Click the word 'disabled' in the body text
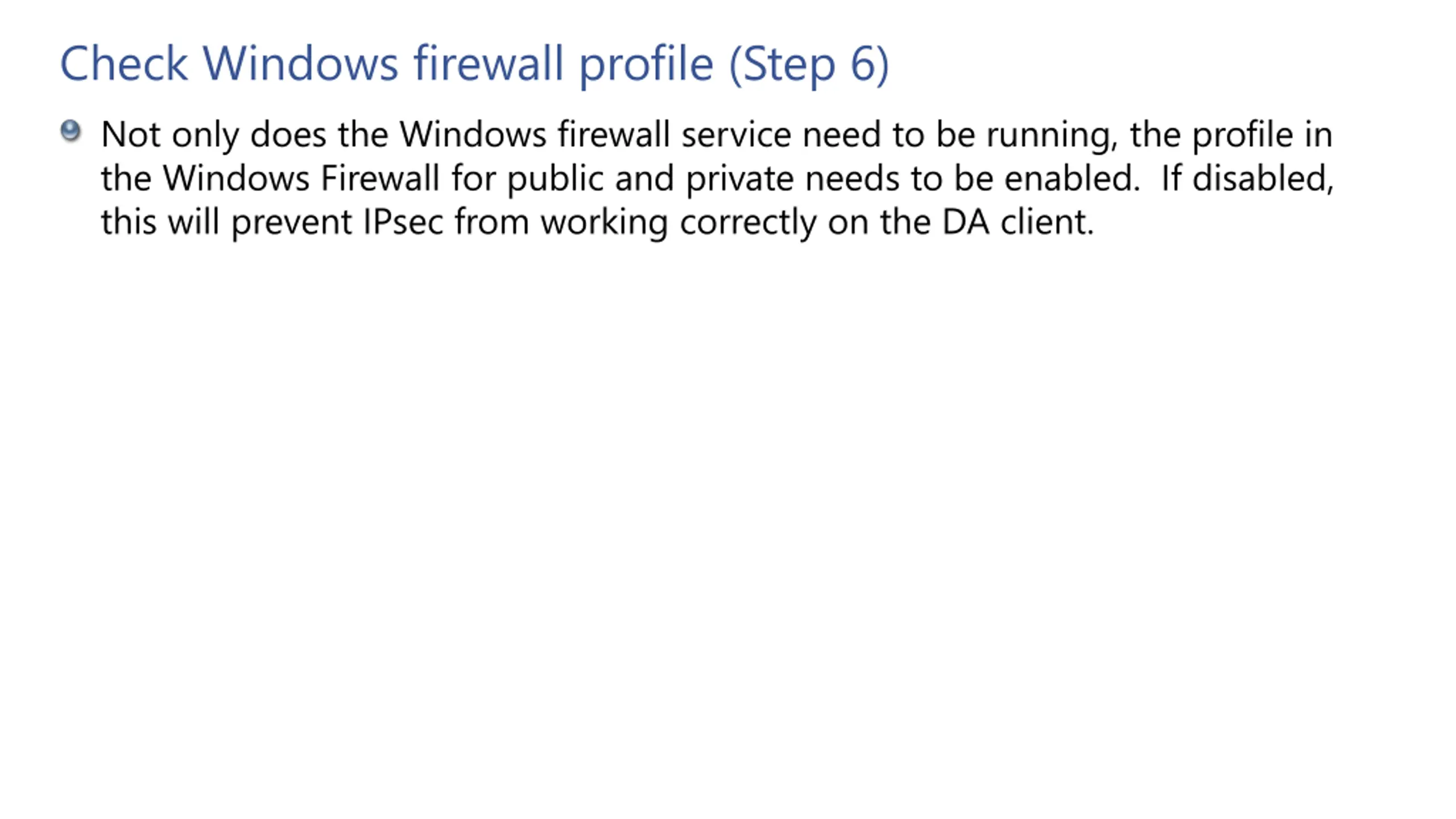This screenshot has height=819, width=1456. coord(1263,178)
